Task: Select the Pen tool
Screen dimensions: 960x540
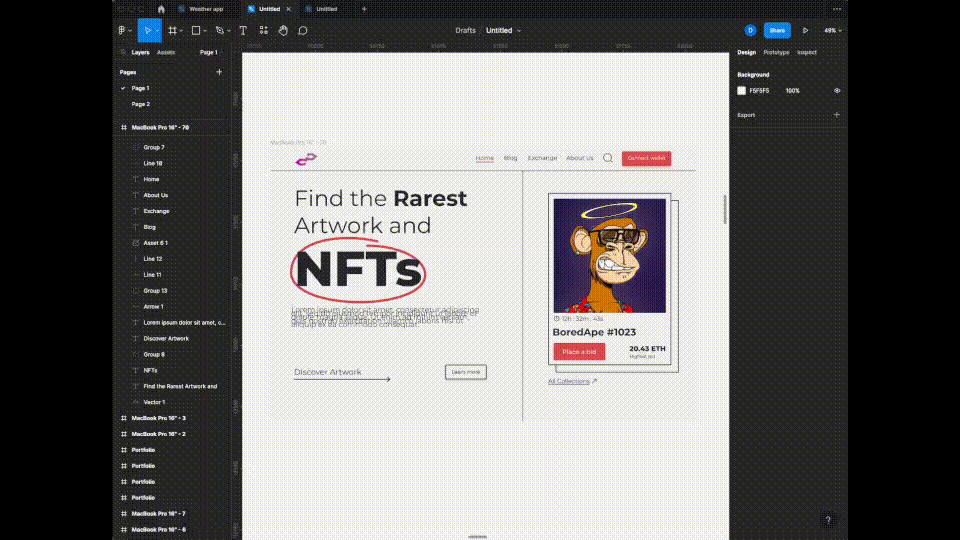Action: 219,30
